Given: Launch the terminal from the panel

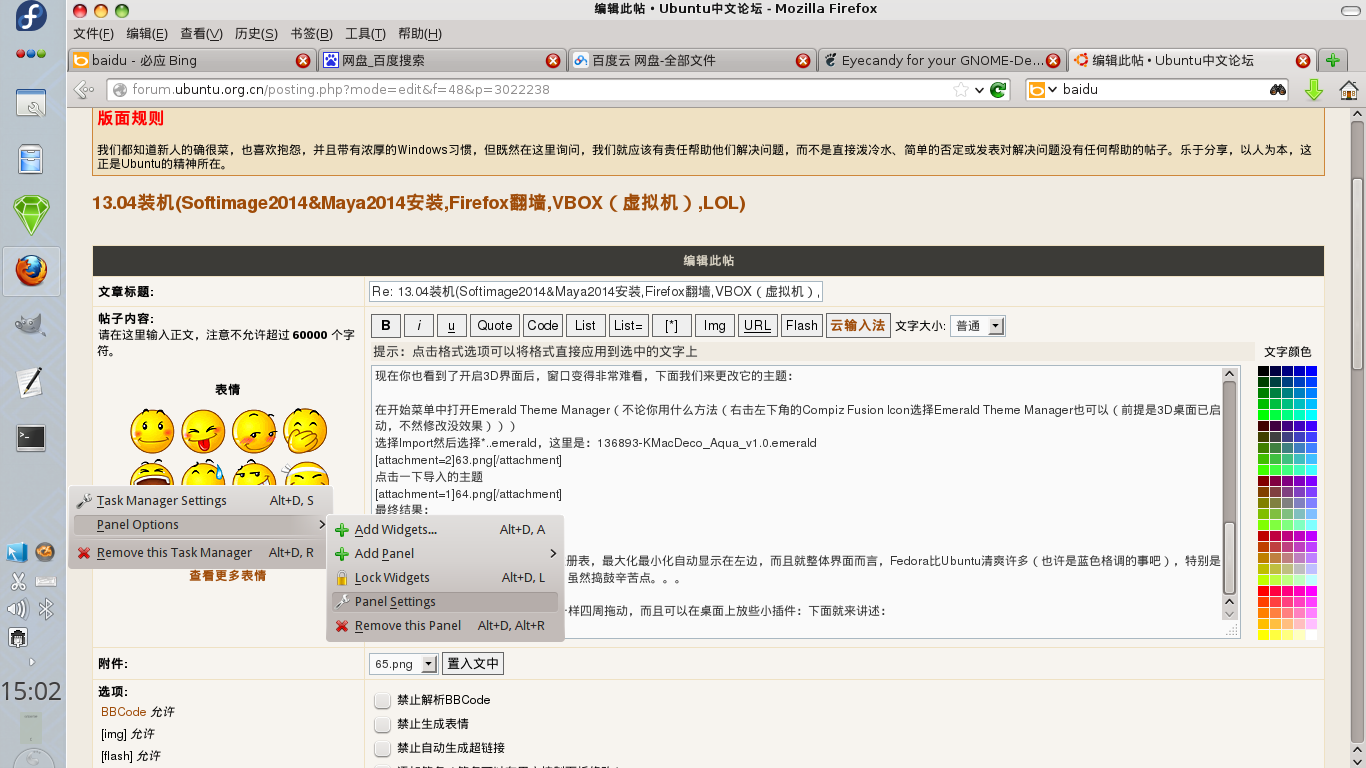Looking at the screenshot, I should (31, 437).
